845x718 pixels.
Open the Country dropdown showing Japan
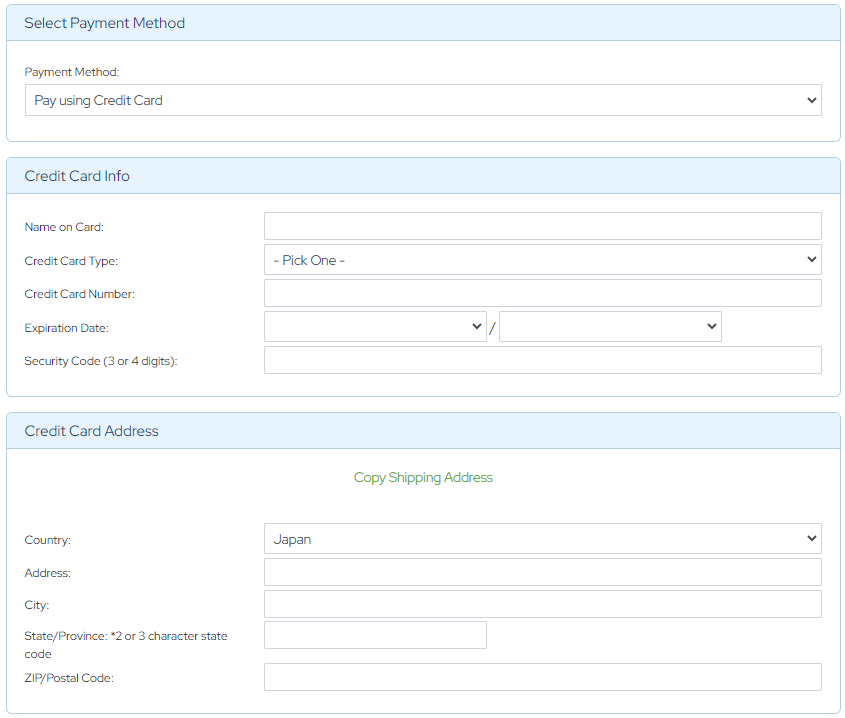point(542,539)
